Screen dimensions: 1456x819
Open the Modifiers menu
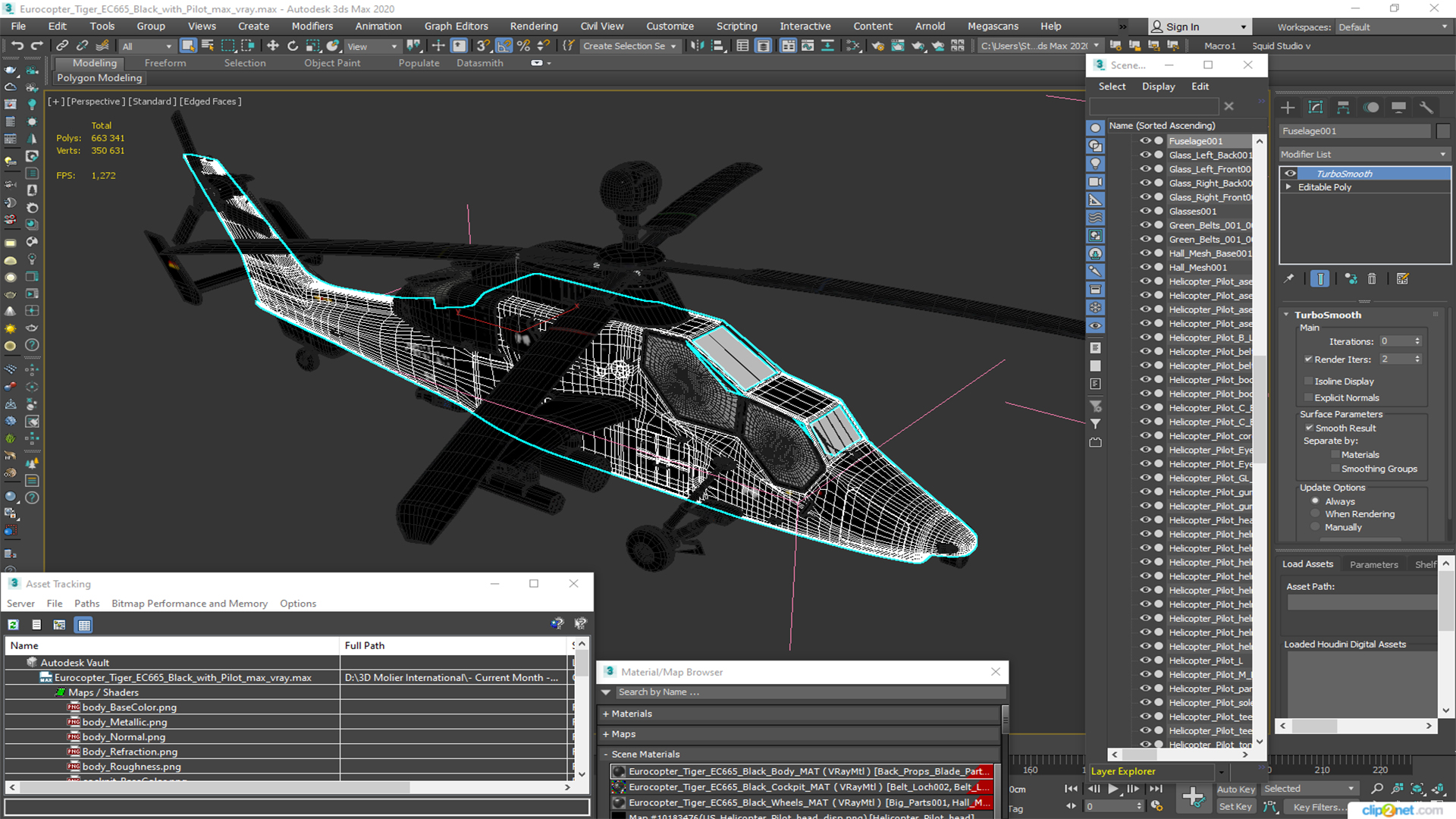tap(312, 26)
